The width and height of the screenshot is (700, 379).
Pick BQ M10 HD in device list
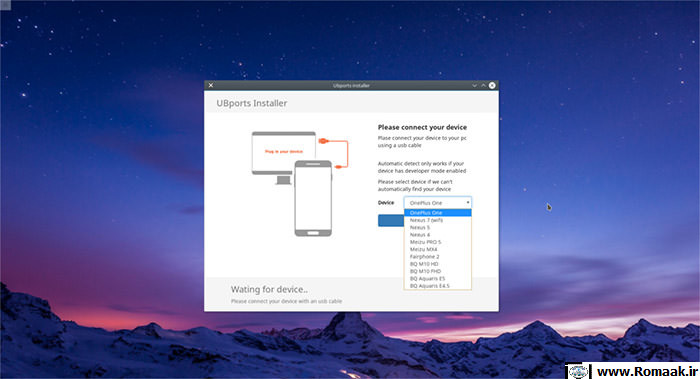(x=438, y=264)
